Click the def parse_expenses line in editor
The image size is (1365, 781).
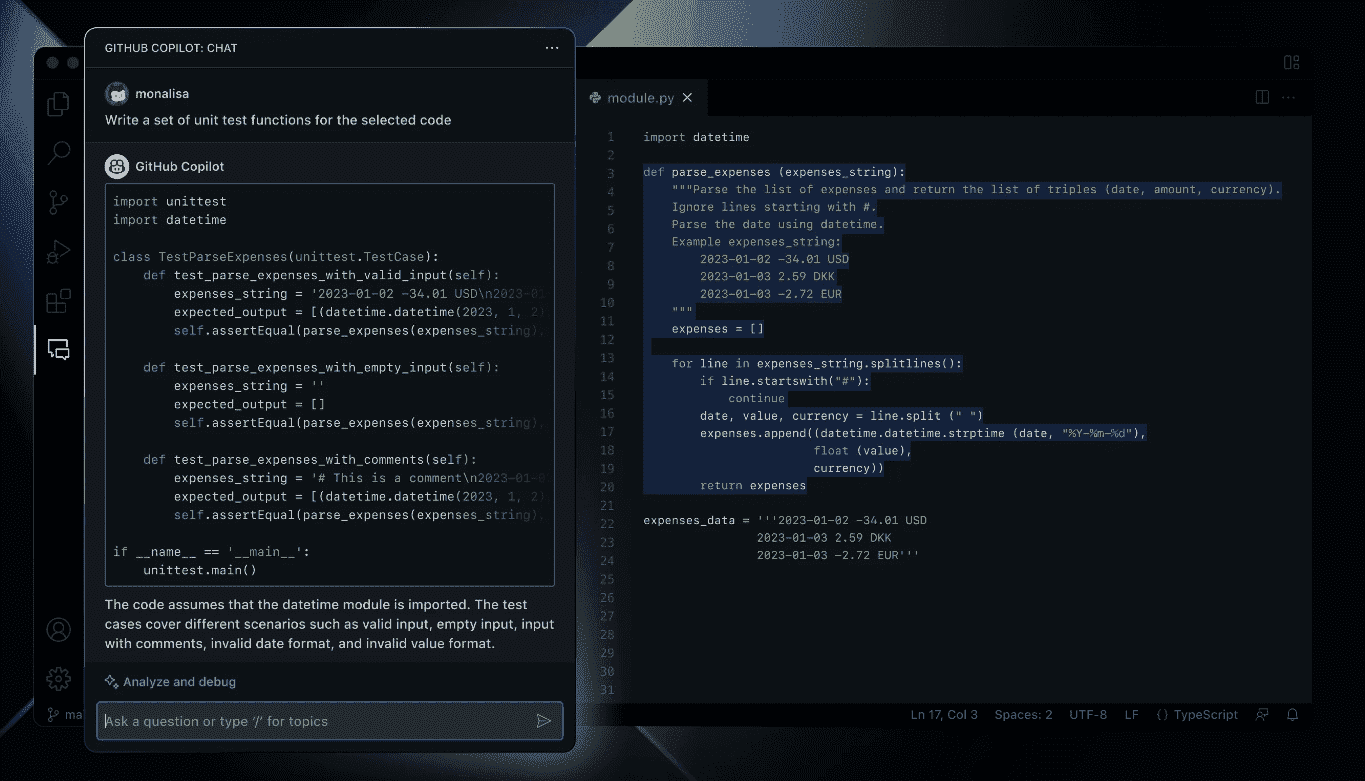[x=774, y=172]
